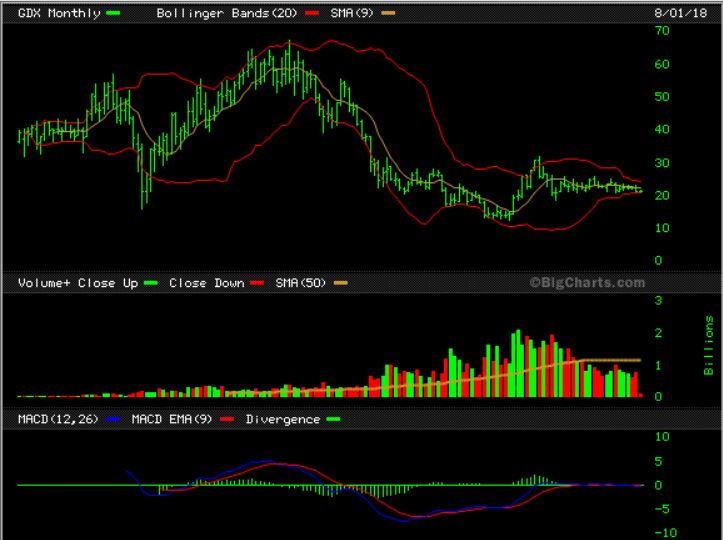Click the green swatch beside Divergence
This screenshot has width=723, height=540.
tap(333, 419)
